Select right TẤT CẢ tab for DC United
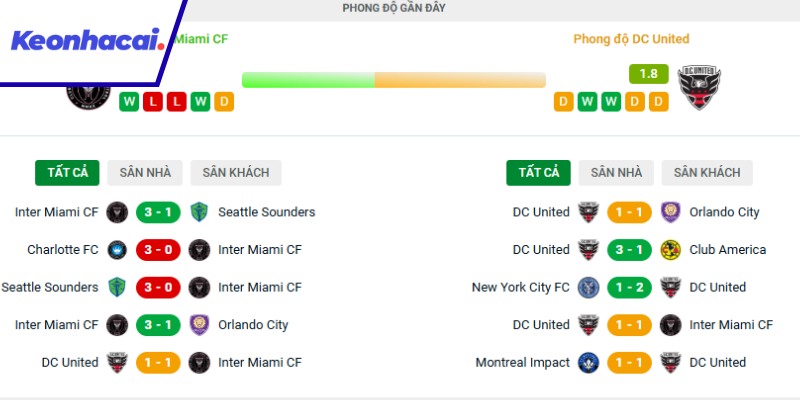The image size is (800, 400). coord(538,172)
